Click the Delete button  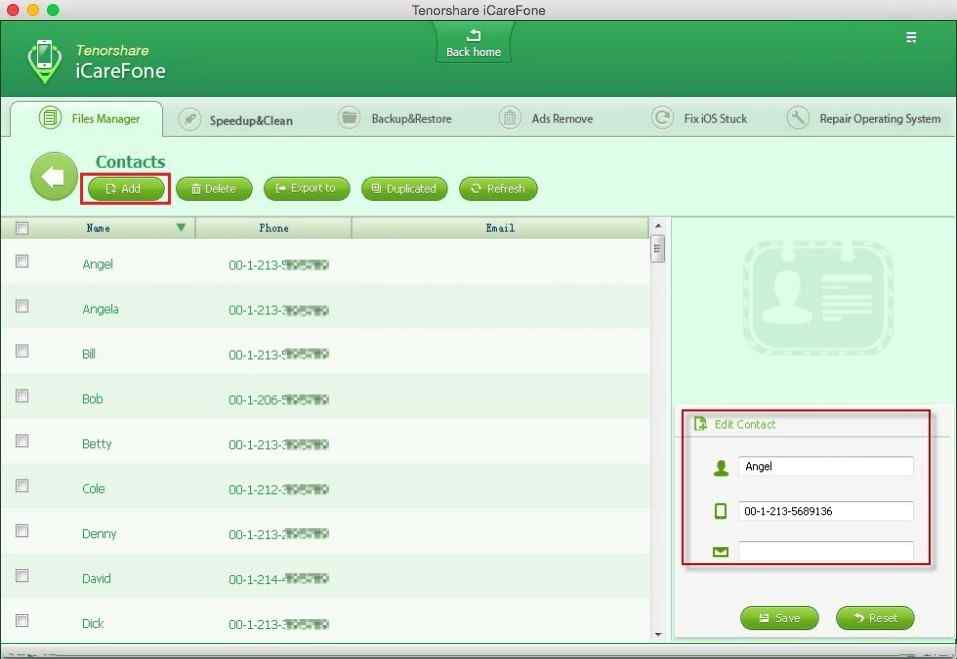(214, 189)
